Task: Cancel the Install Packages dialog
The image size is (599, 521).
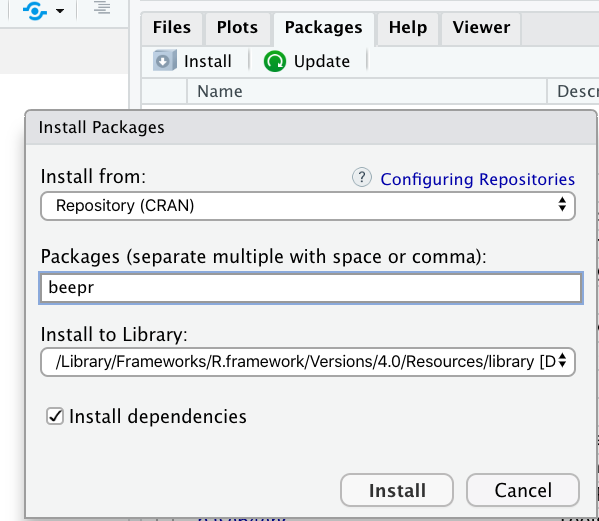Action: pyautogui.click(x=523, y=490)
